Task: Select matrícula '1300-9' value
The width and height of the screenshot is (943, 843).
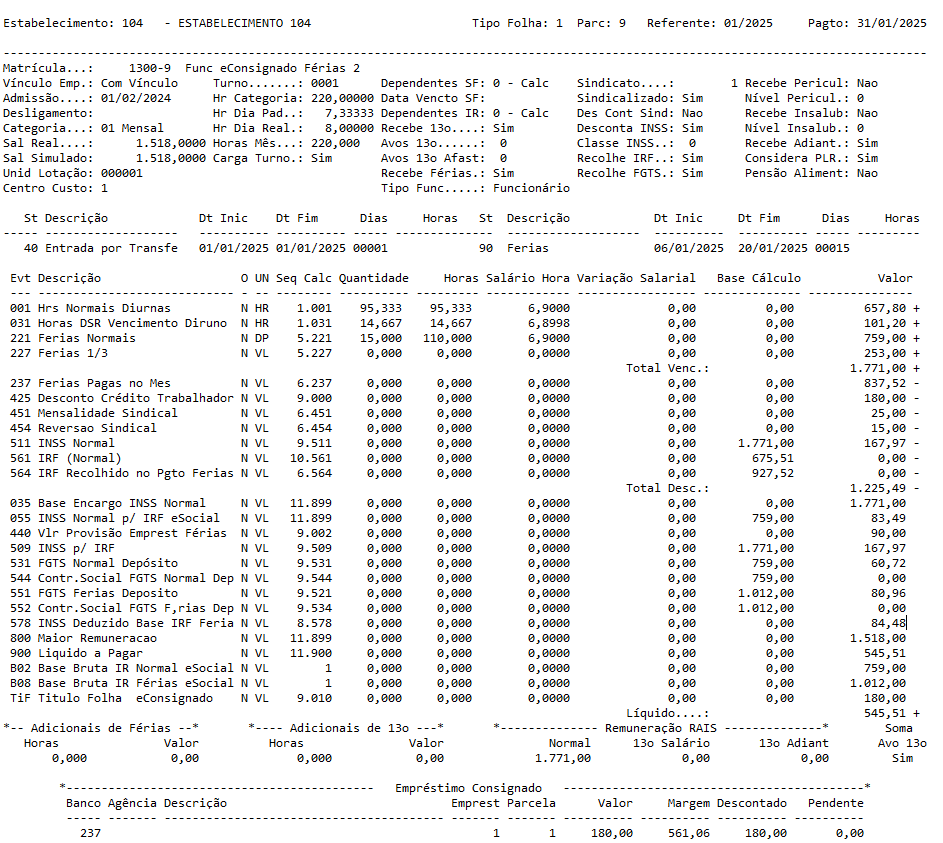Action: (150, 68)
